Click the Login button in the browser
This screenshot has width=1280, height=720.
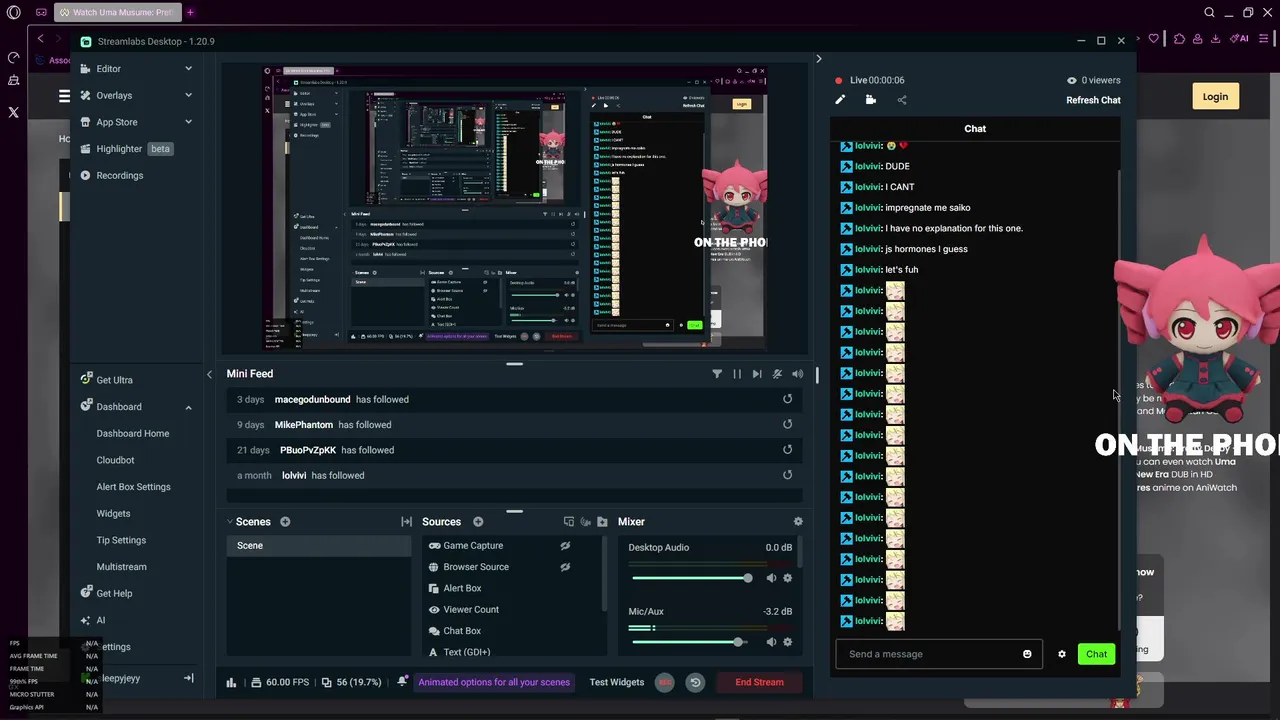[1215, 97]
